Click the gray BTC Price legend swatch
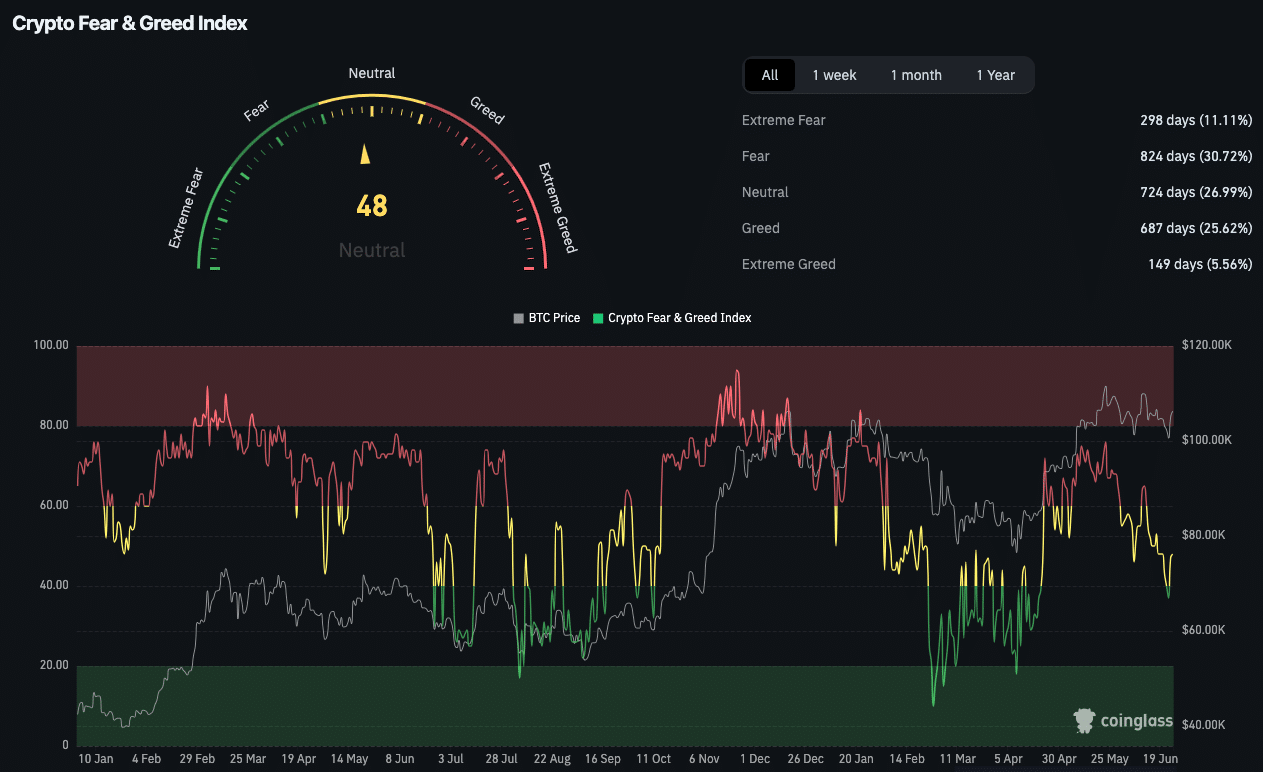The width and height of the screenshot is (1263, 772). point(518,318)
